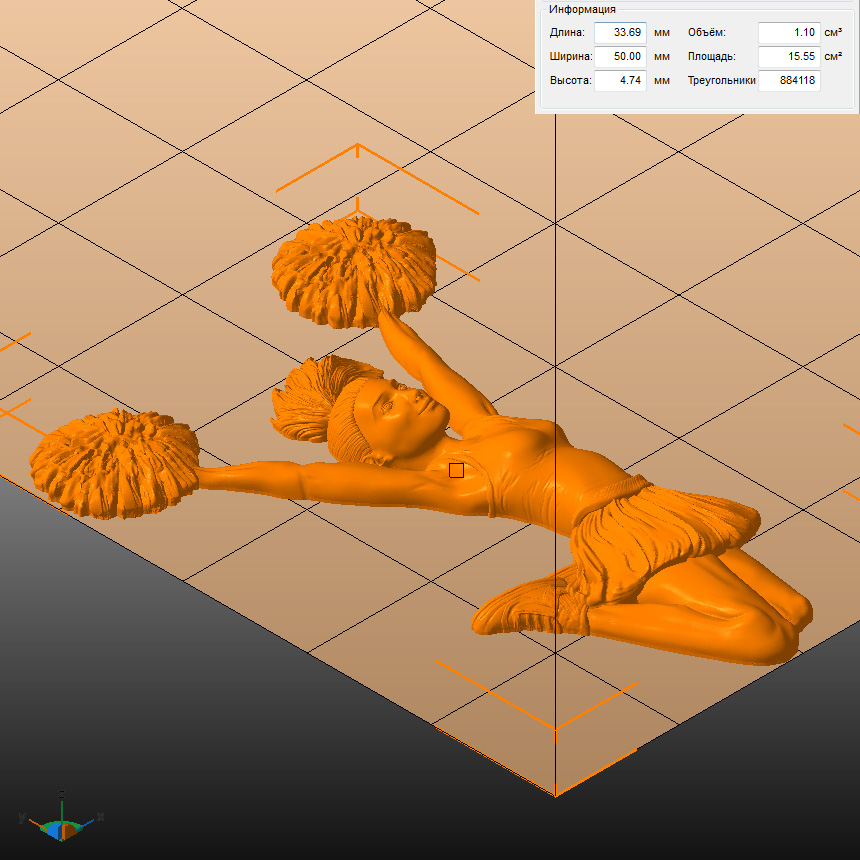The width and height of the screenshot is (860, 860).
Task: Click the Информация group title
Action: point(580,9)
